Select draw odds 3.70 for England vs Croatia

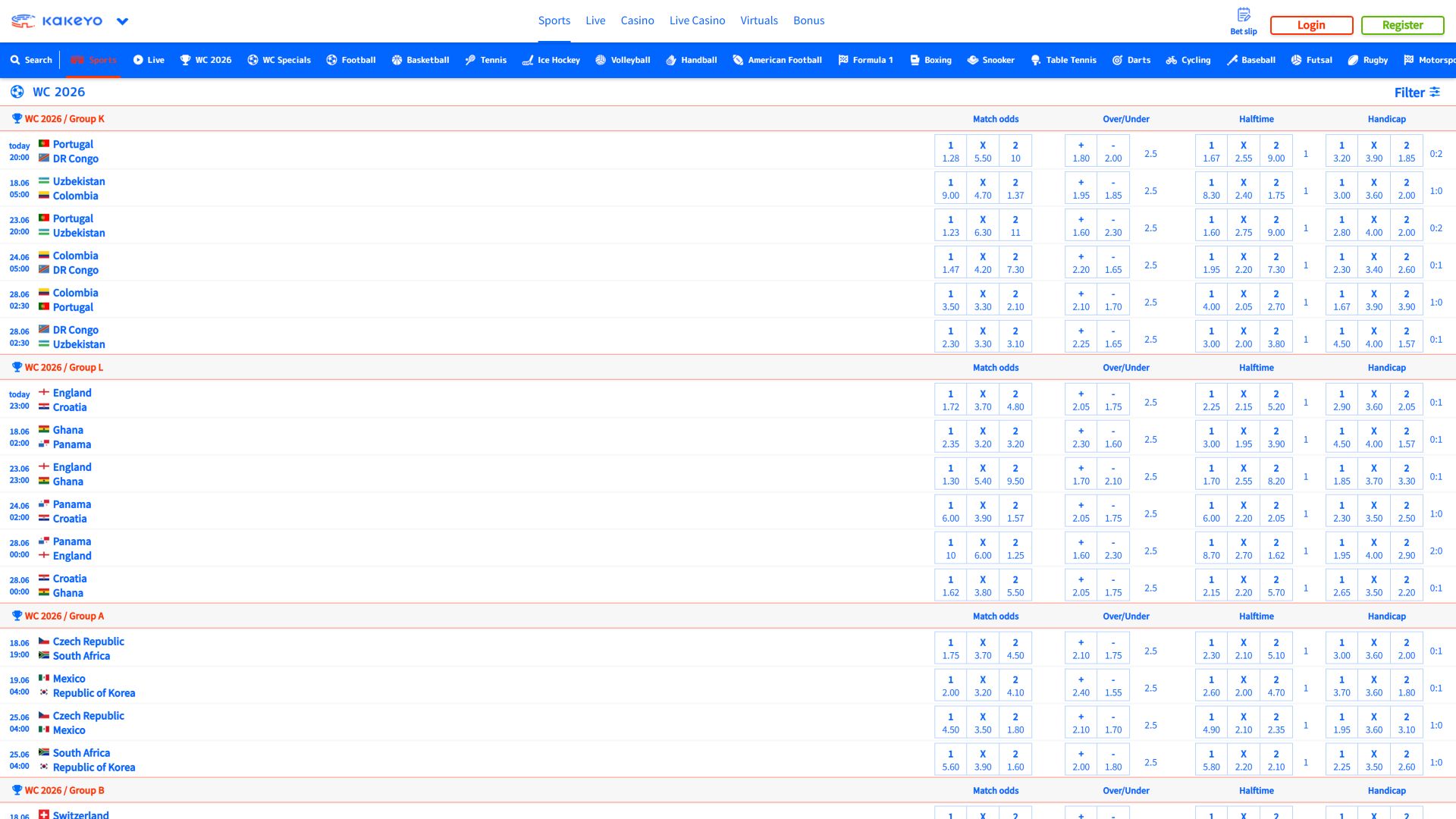click(983, 400)
